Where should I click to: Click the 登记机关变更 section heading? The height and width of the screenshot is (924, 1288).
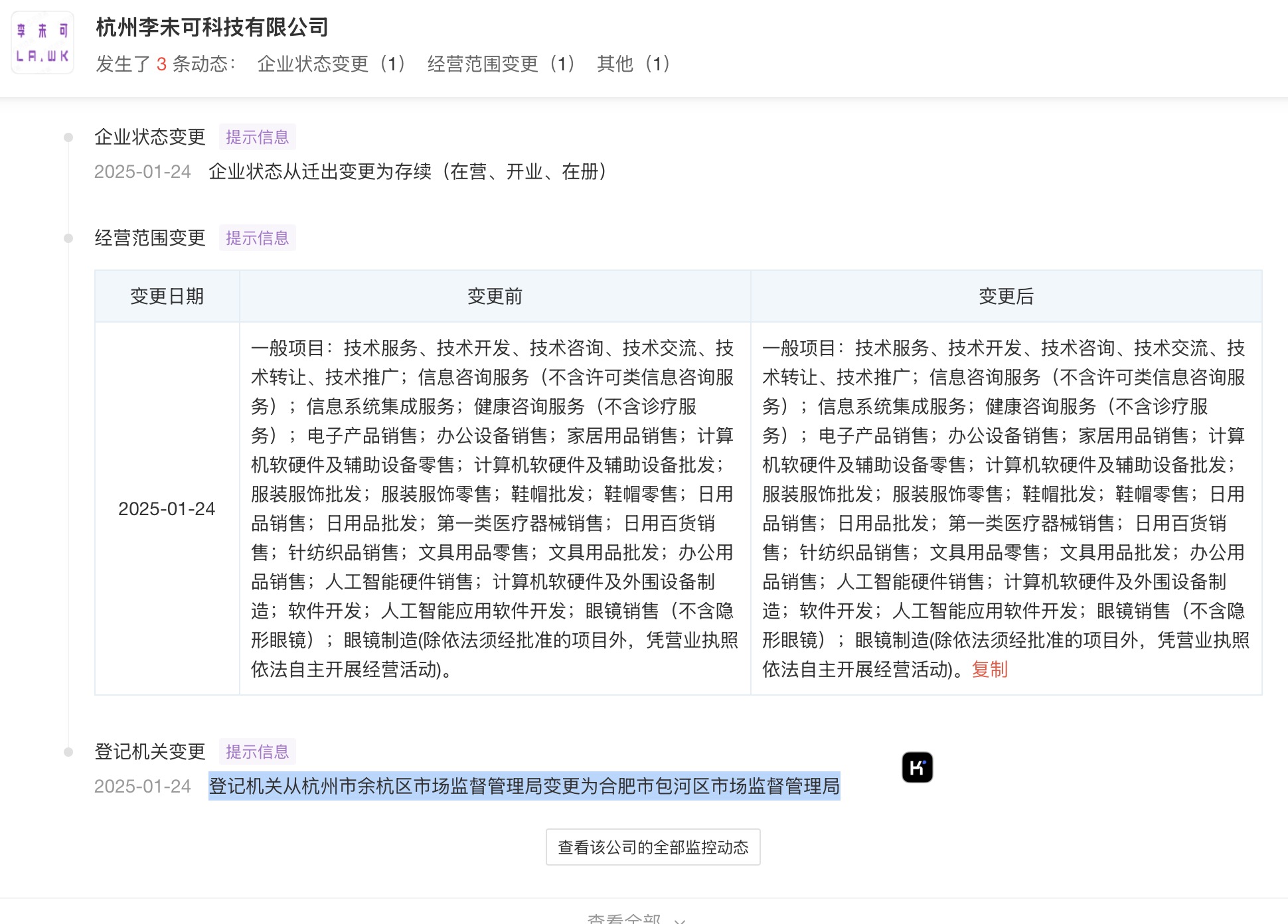150,751
